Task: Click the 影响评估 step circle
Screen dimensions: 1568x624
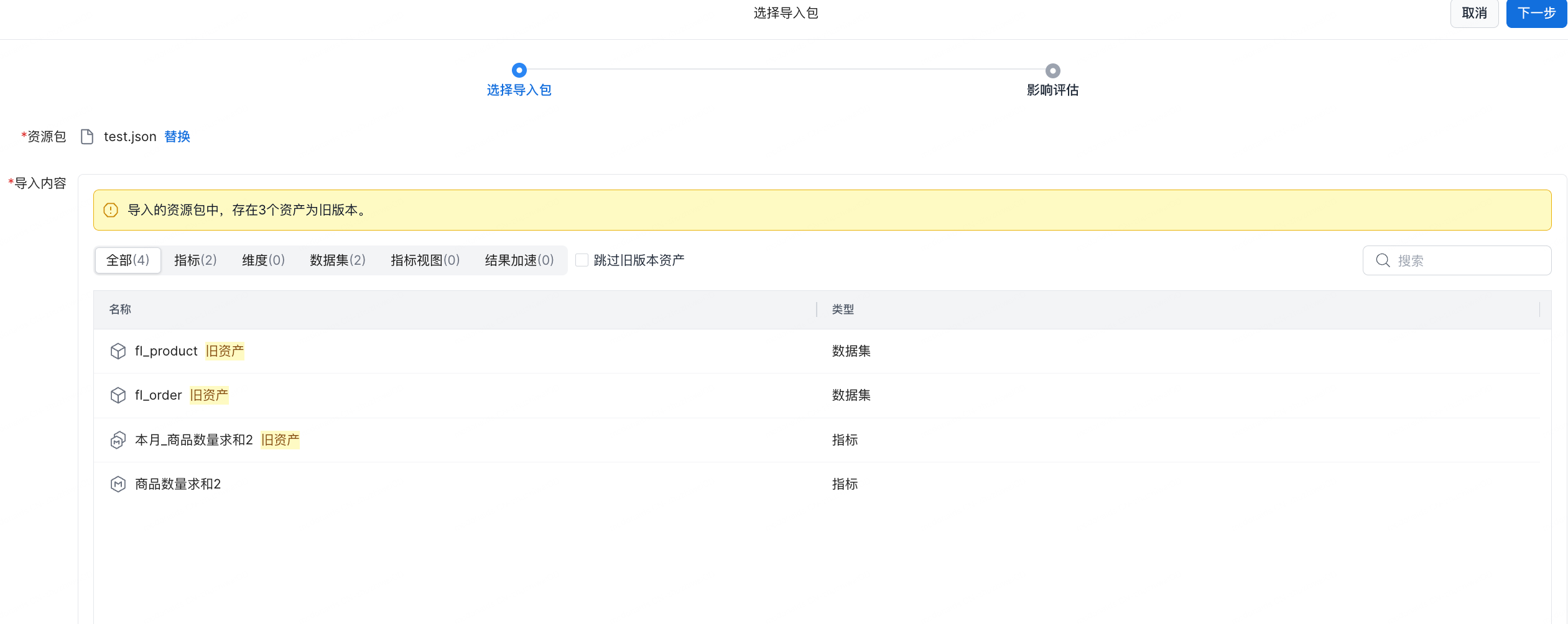Action: (1052, 71)
